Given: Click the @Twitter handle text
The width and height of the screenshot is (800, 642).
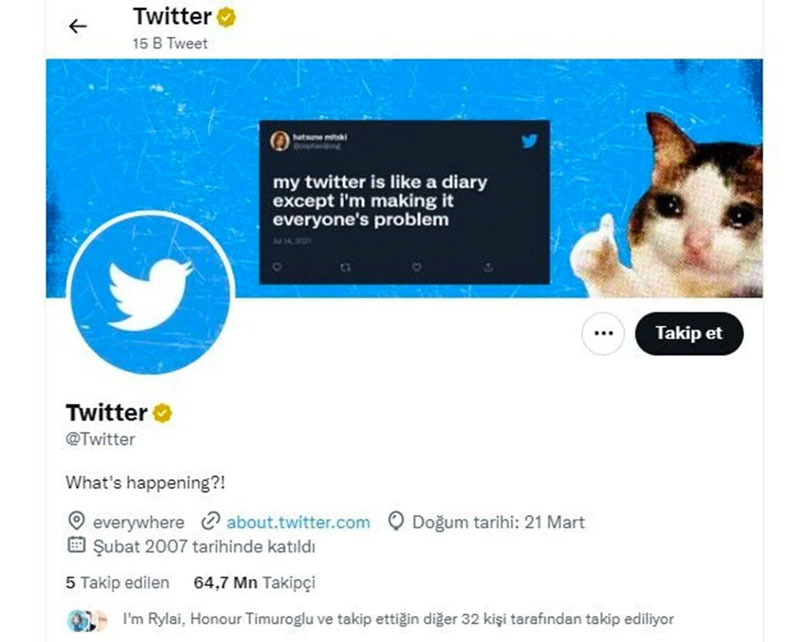Looking at the screenshot, I should pyautogui.click(x=100, y=439).
